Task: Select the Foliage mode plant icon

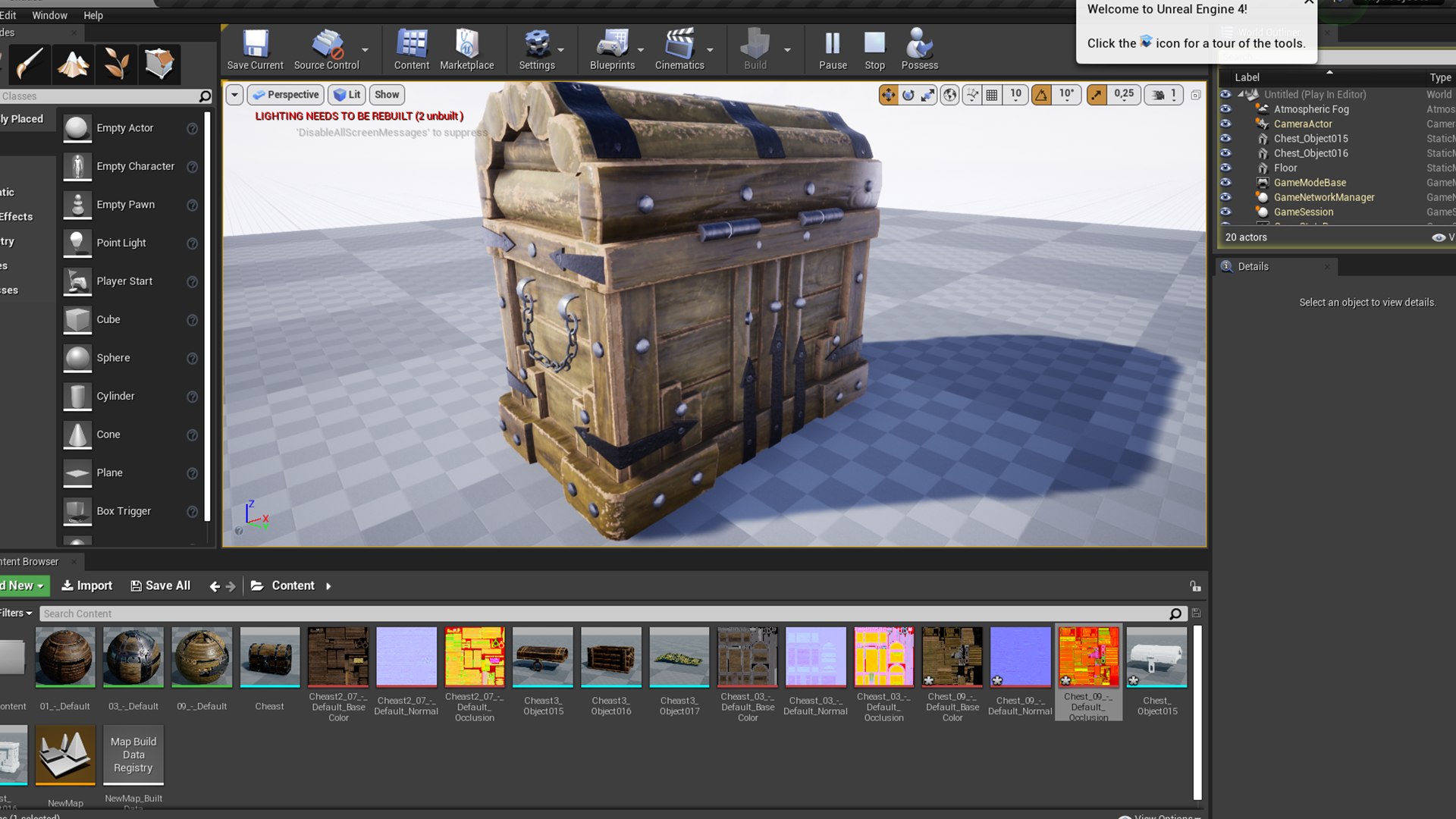Action: (x=116, y=64)
